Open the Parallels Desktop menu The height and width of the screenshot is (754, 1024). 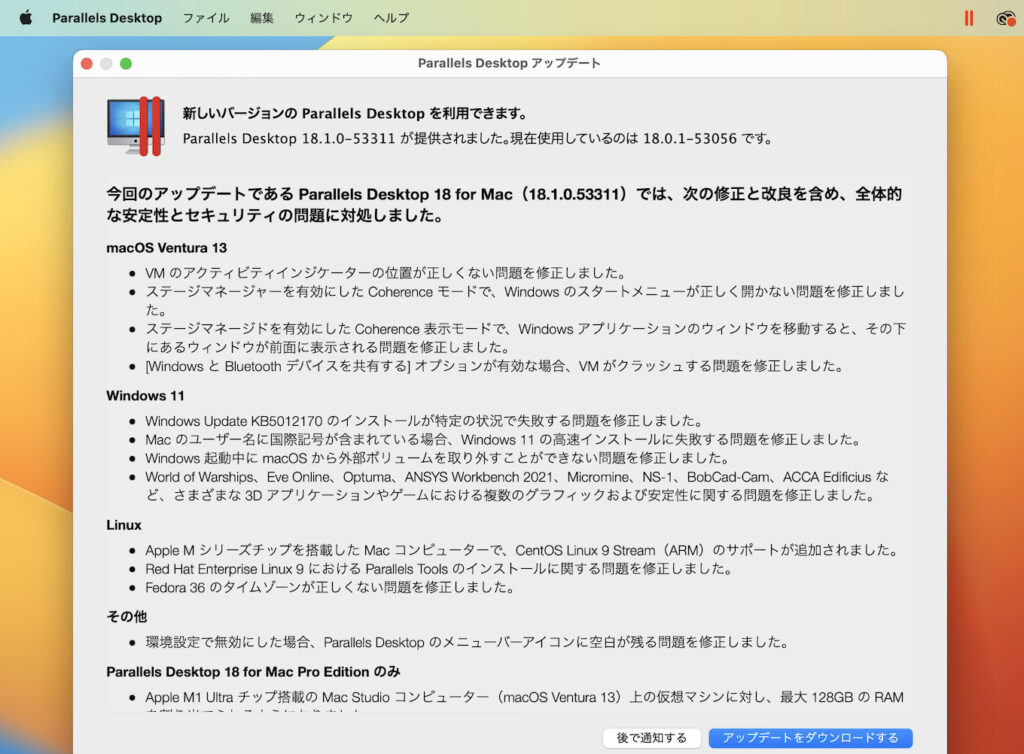(107, 18)
